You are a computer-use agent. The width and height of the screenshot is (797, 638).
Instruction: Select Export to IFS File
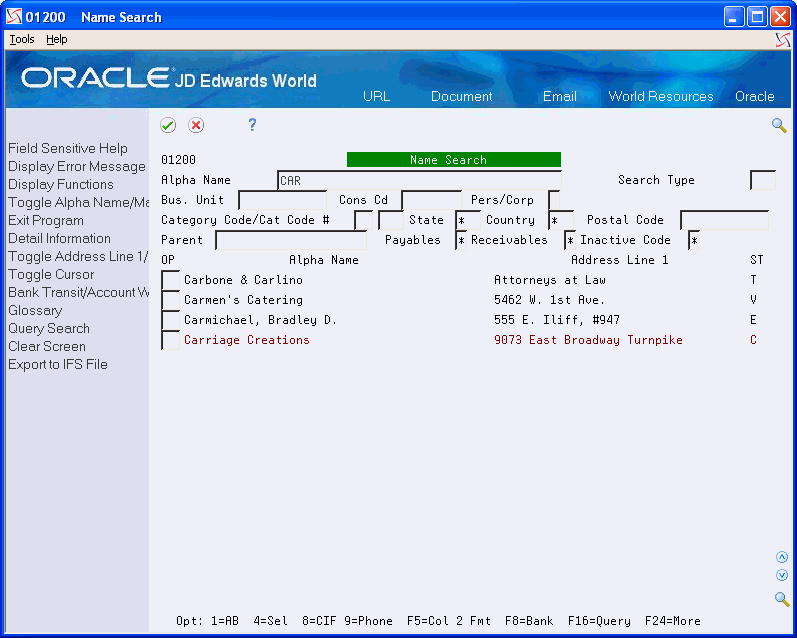click(x=57, y=364)
